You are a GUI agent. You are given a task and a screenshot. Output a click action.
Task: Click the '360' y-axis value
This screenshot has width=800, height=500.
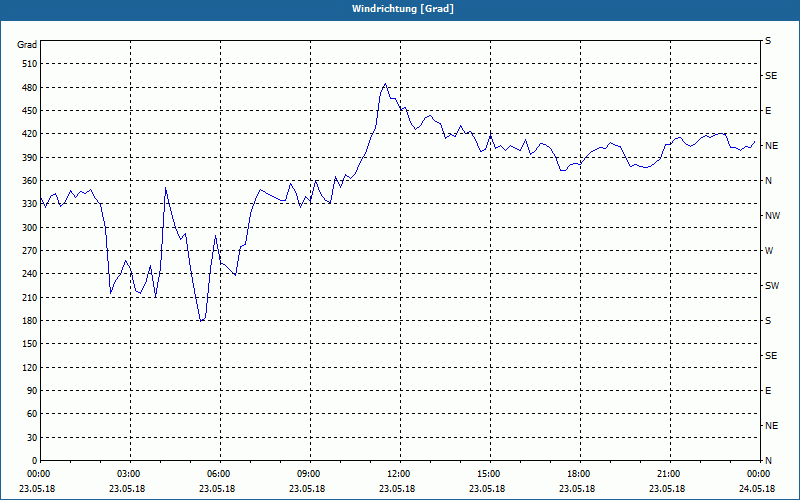[x=30, y=181]
